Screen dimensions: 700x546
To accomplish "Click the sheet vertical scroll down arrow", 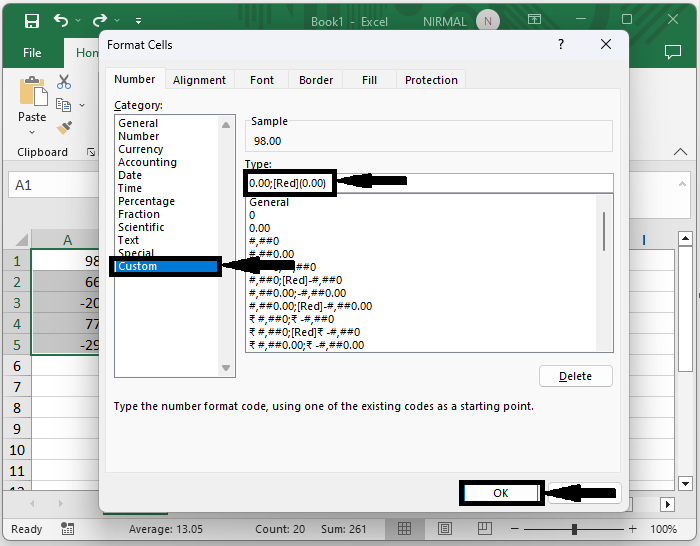I will 685,483.
